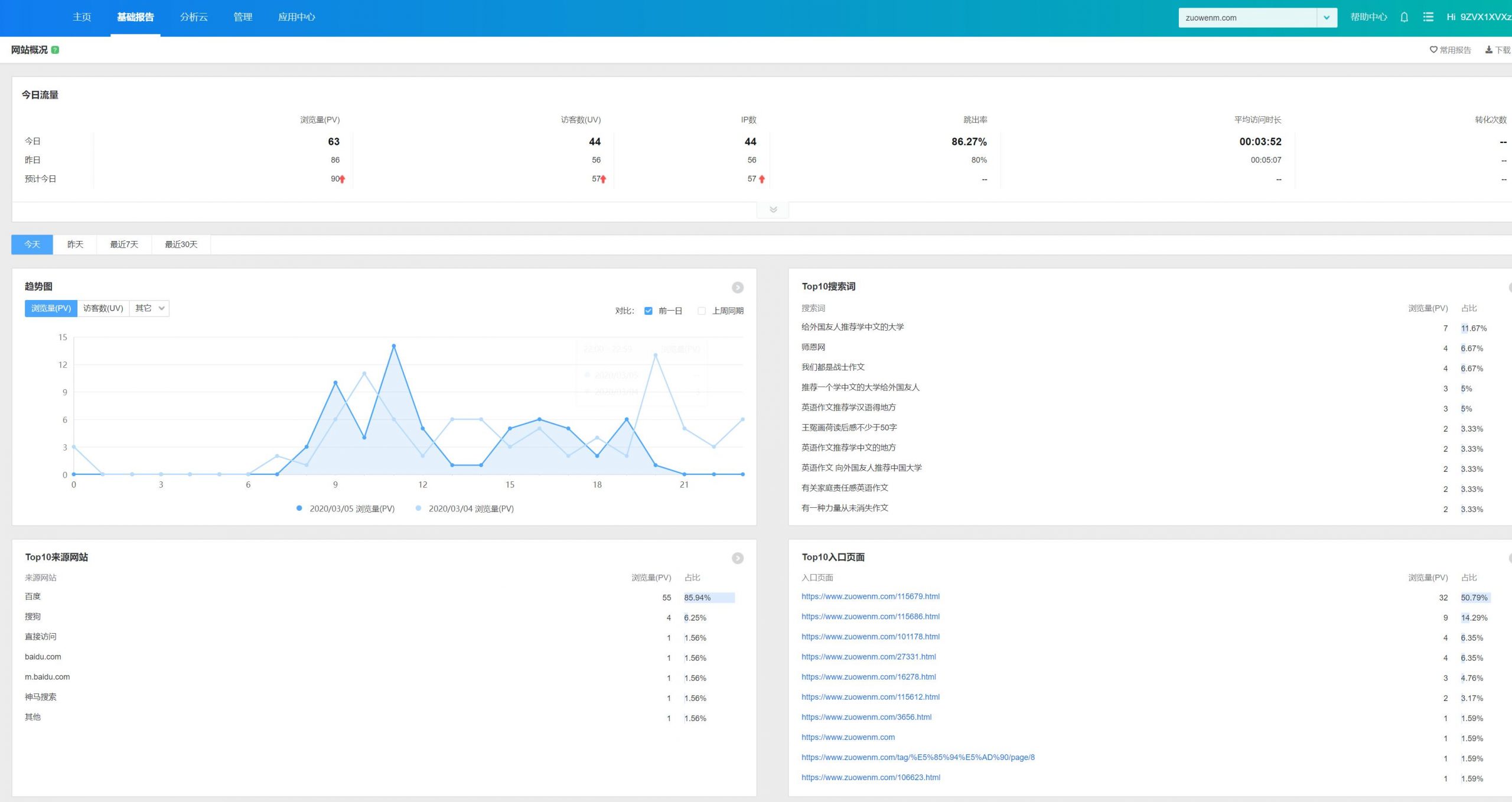This screenshot has height=802, width=1512.
Task: Open Top10来源网站 details arrow icon
Action: tap(738, 558)
